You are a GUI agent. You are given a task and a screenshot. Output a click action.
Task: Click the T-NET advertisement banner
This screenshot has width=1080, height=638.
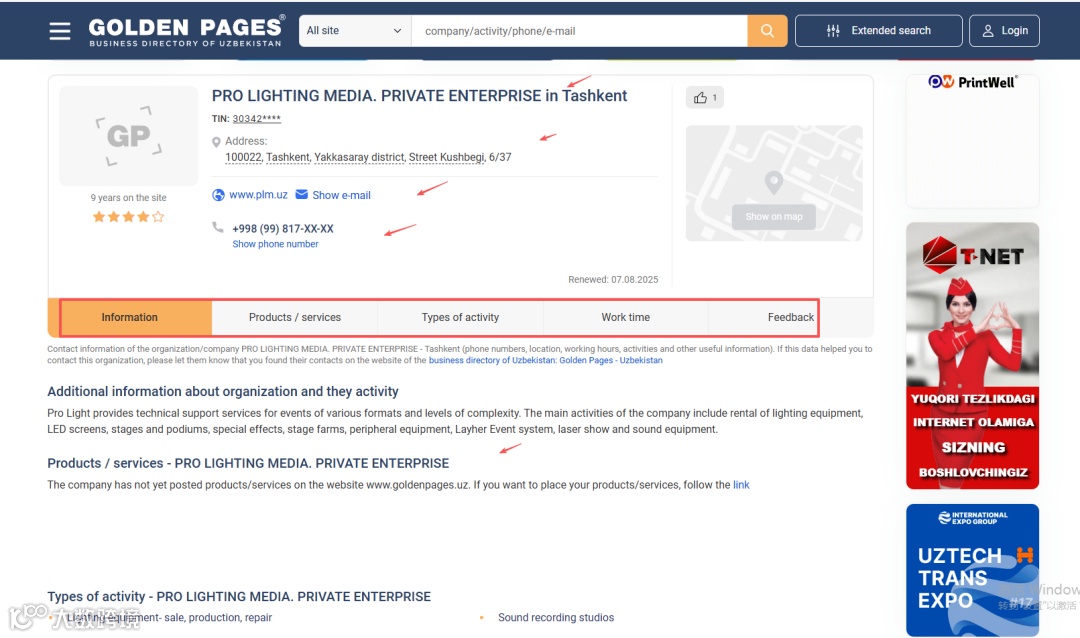coord(972,356)
